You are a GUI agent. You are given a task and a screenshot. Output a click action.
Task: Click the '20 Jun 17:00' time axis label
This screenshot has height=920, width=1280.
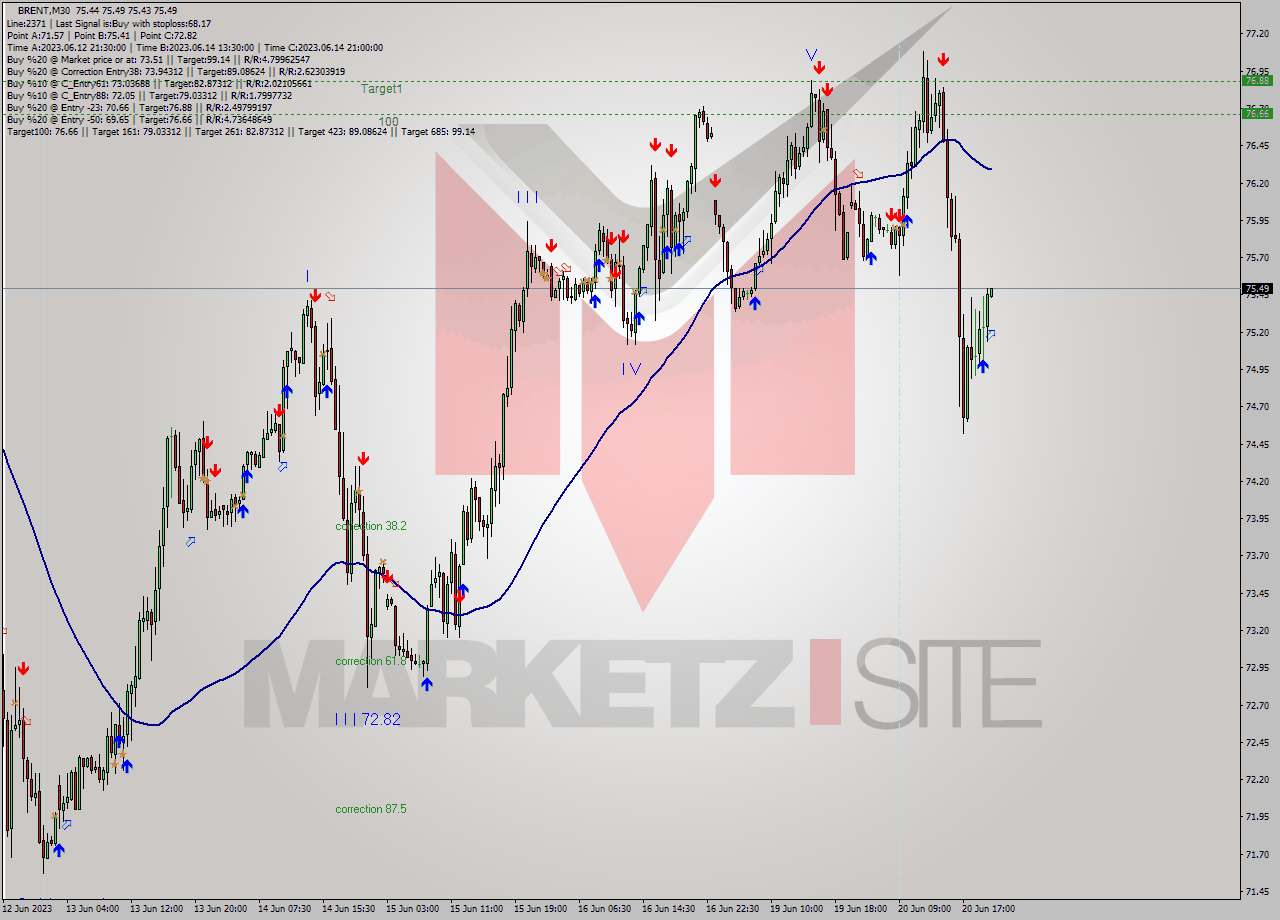[989, 909]
